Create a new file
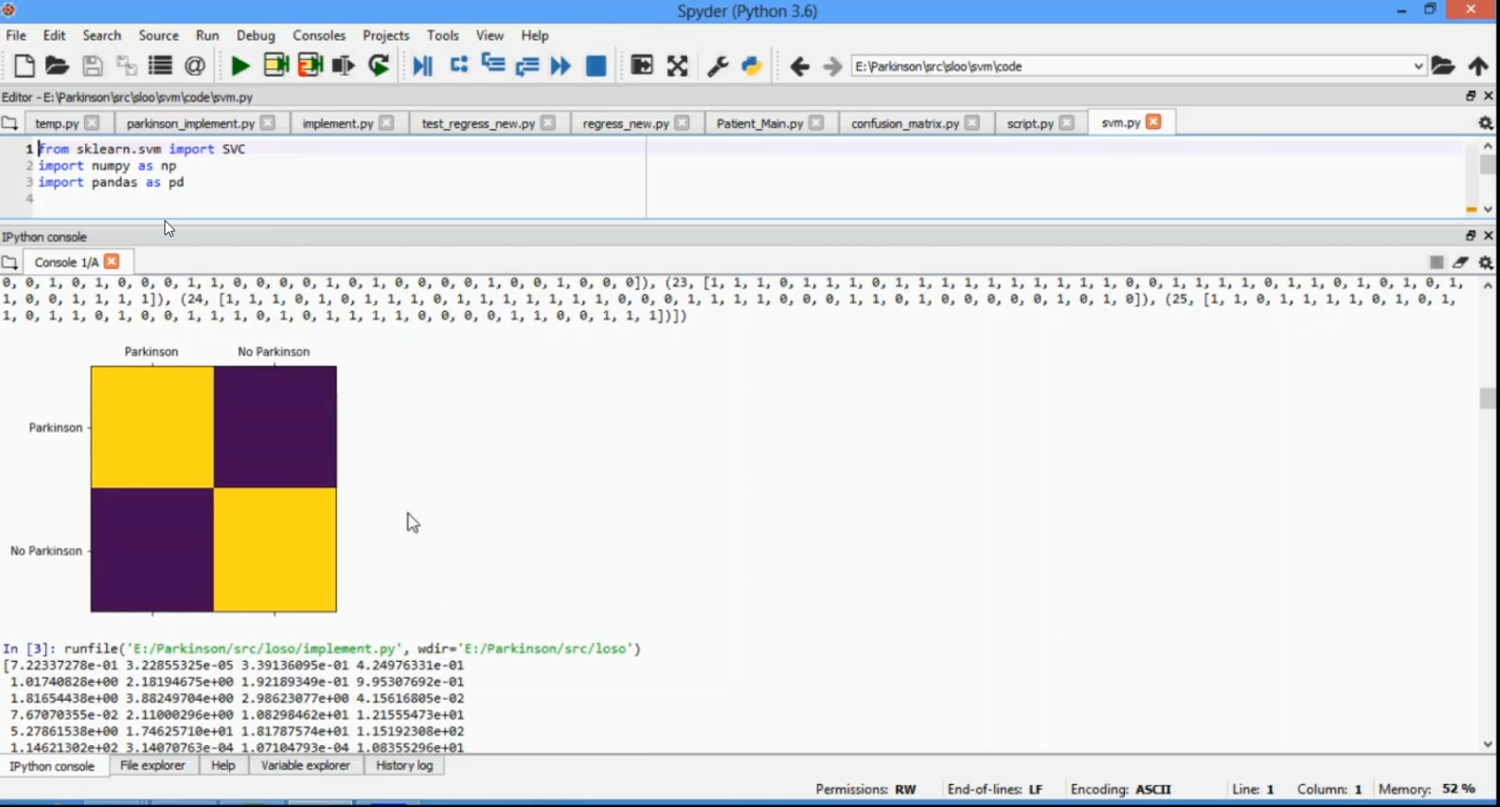 tap(23, 65)
